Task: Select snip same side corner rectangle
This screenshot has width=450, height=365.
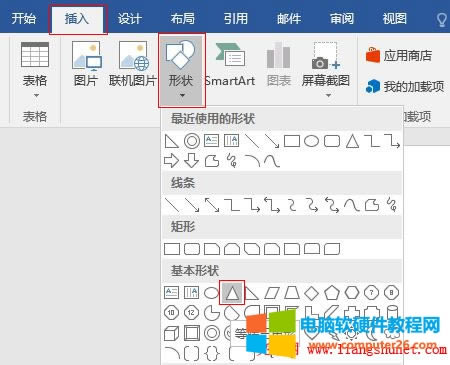Action: (x=232, y=249)
